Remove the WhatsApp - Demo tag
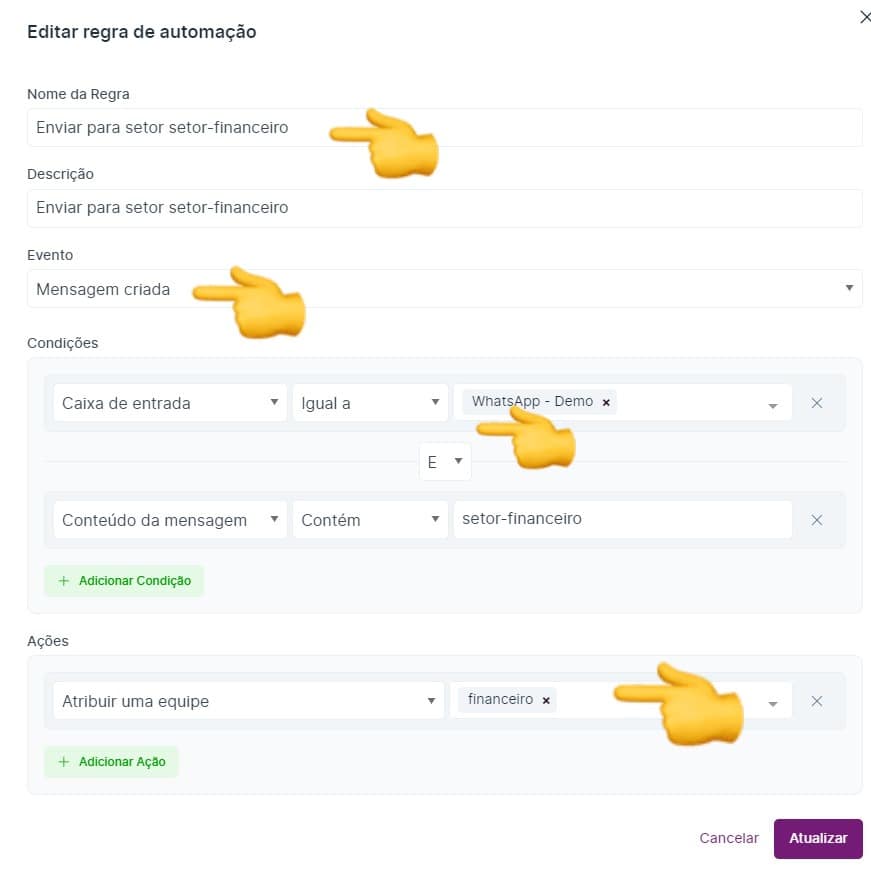Screen dimensions: 871x872 tap(606, 401)
